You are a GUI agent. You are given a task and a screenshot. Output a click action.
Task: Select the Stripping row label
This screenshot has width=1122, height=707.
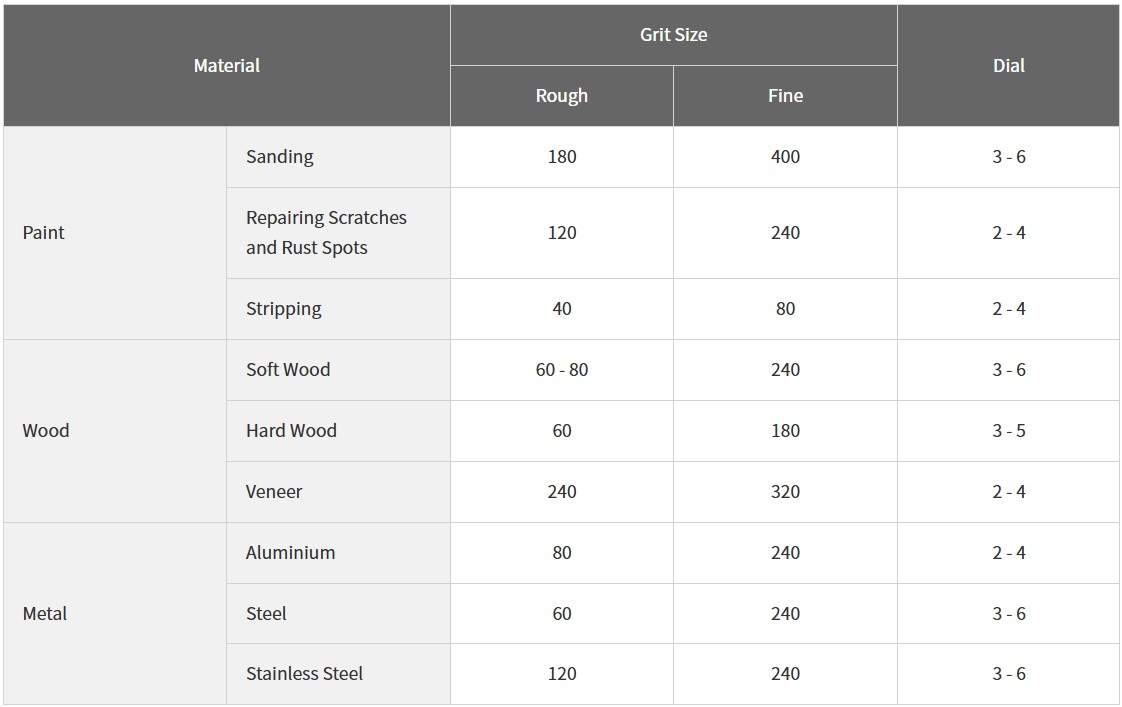tap(338, 309)
